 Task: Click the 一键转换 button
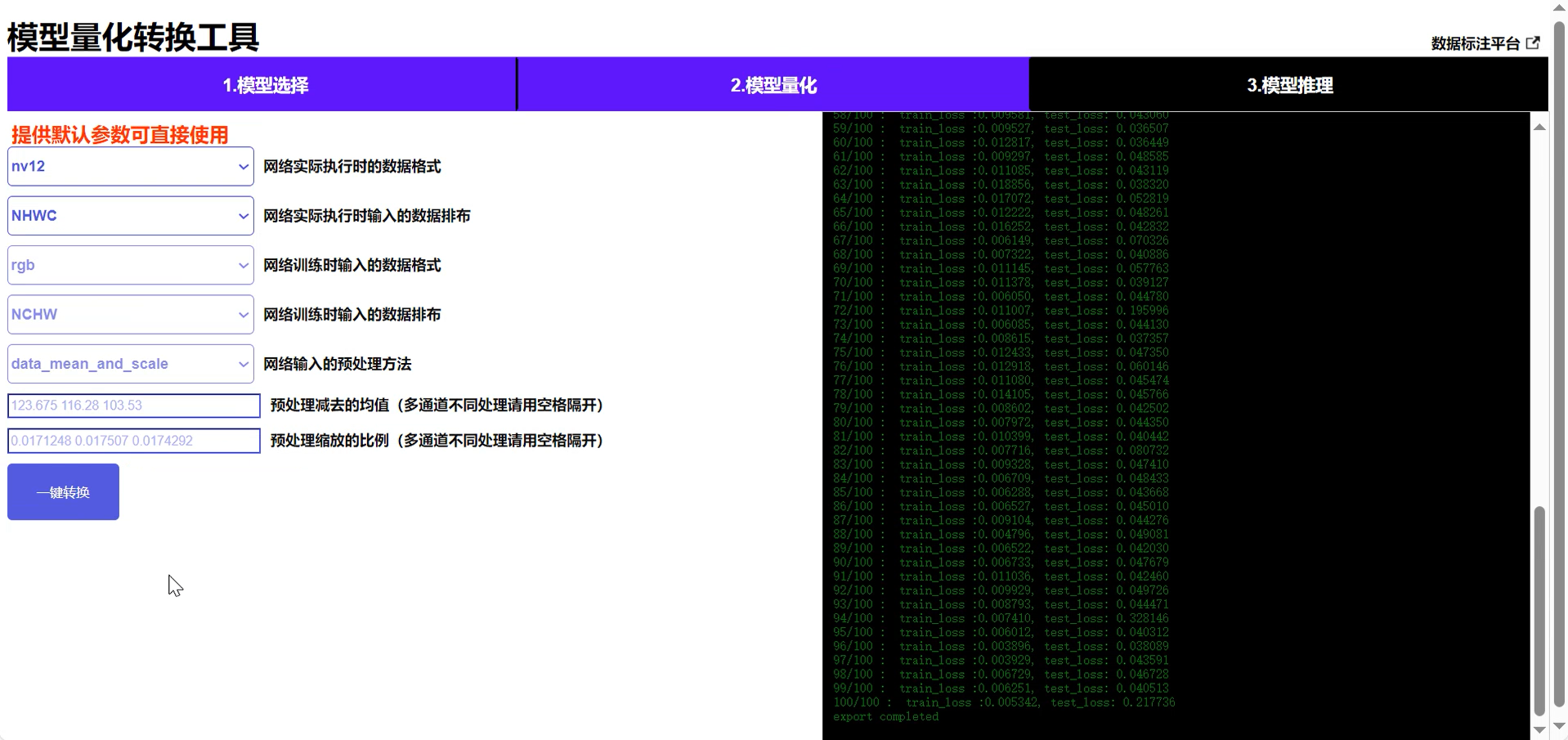coord(63,492)
